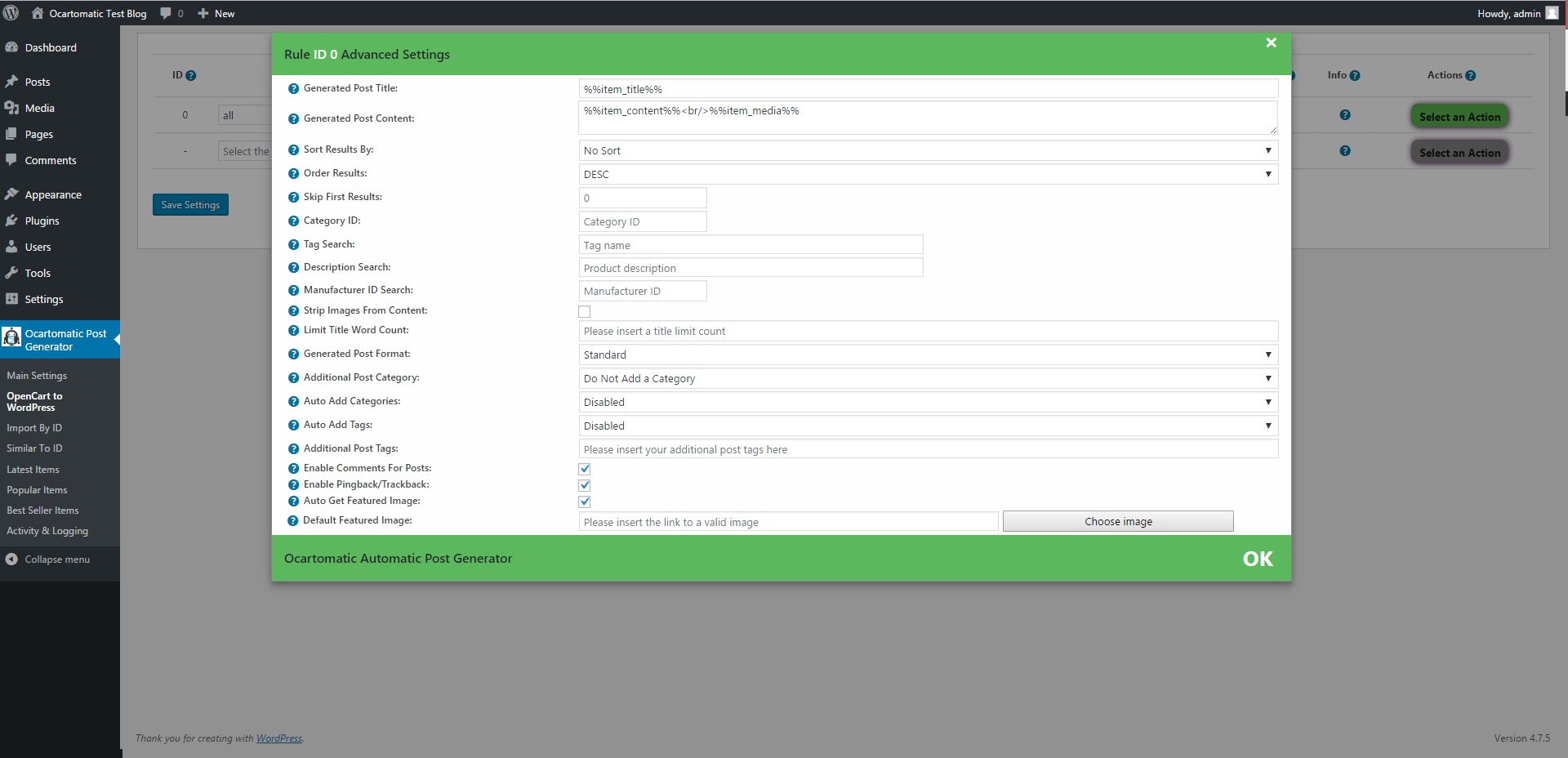Screen dimensions: 1568x758
Task: Close the Advanced Settings dialog with X
Action: [x=1271, y=42]
